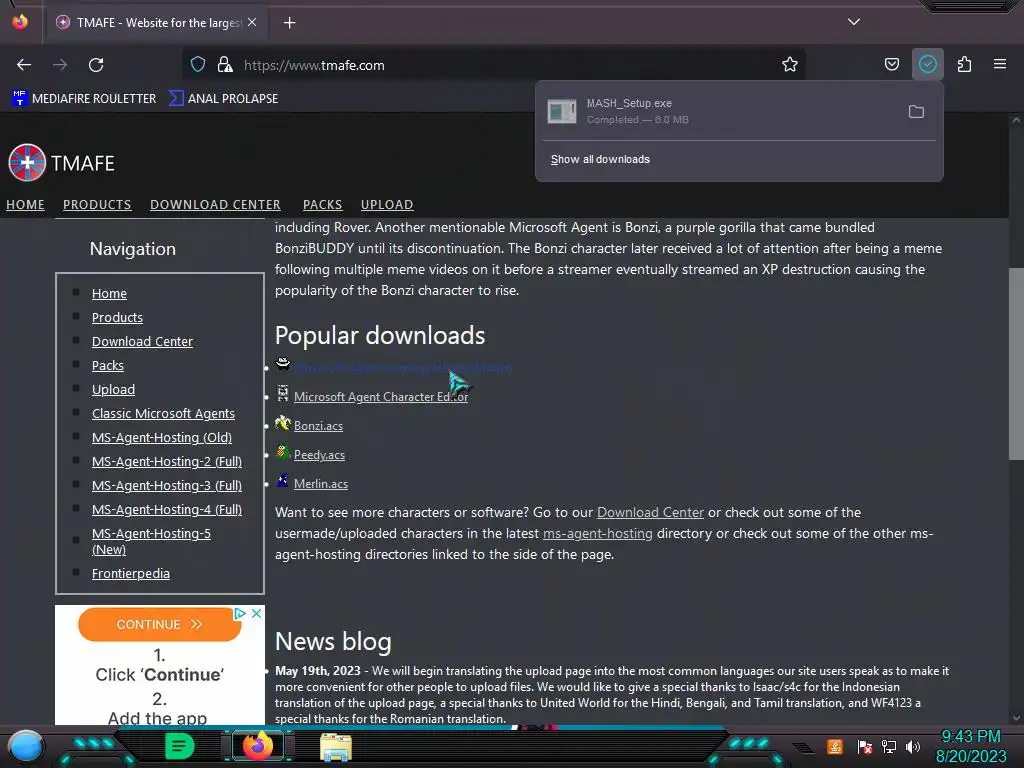This screenshot has height=768, width=1024.
Task: Open the MEDIAFIRE ROULETTER bookmark
Action: (x=84, y=99)
